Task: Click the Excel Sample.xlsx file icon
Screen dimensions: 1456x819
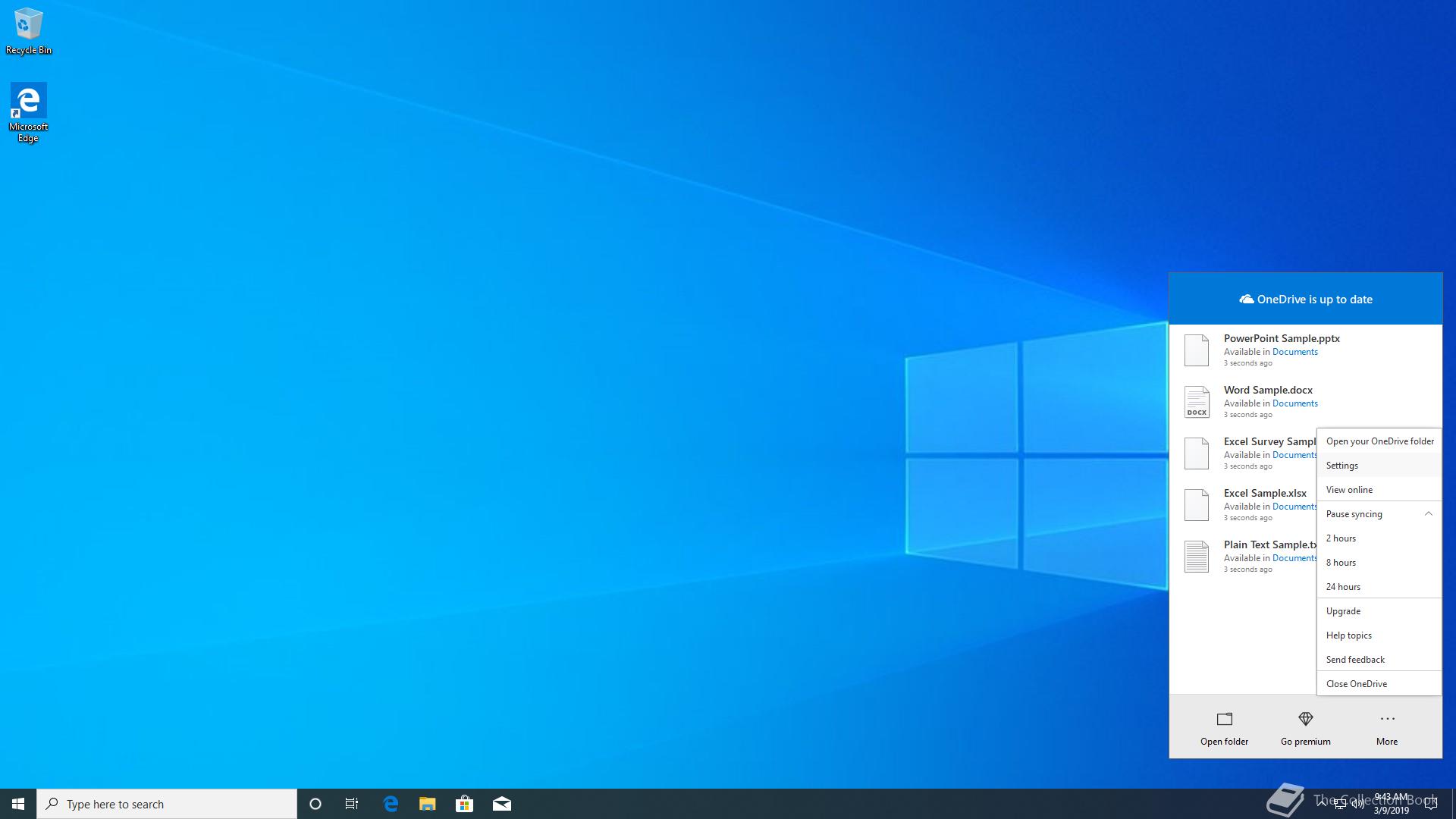Action: coord(1197,505)
